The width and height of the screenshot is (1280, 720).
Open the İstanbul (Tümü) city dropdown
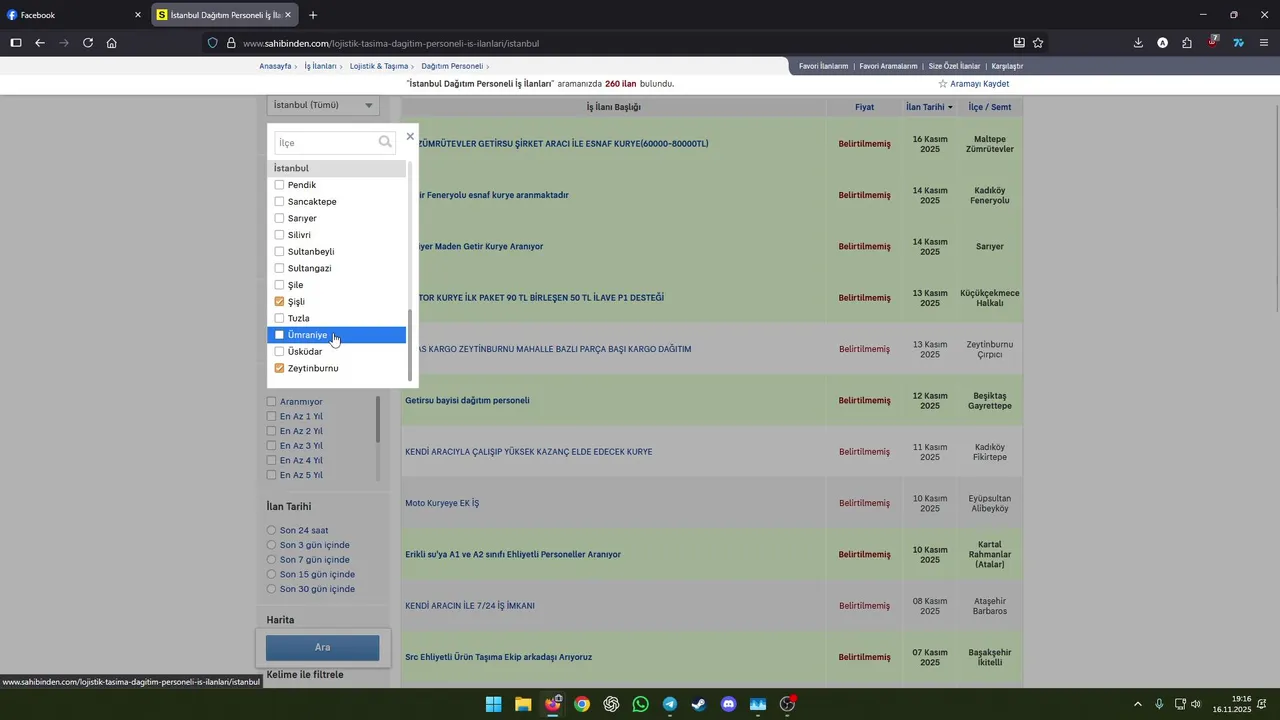click(323, 105)
